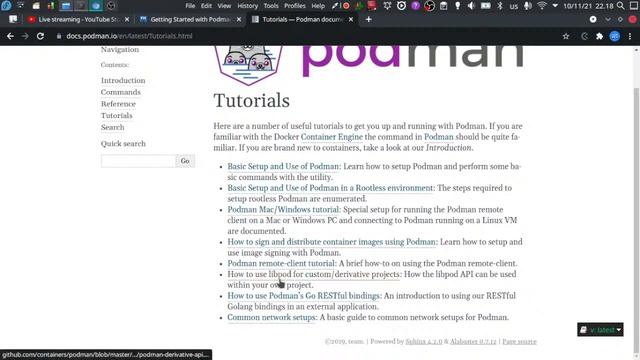640x360 pixels.
Task: Click the system volume speaker icon
Action: 471,6
